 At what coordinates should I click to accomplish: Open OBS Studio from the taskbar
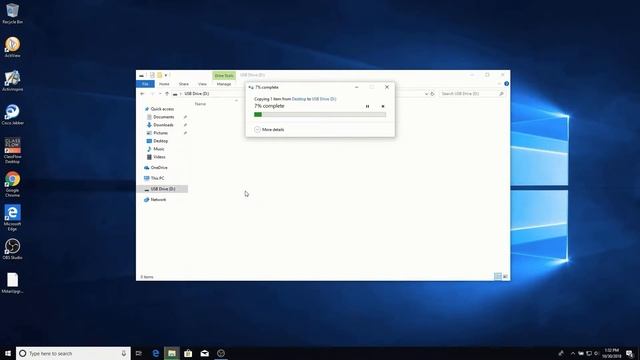pyautogui.click(x=221, y=353)
